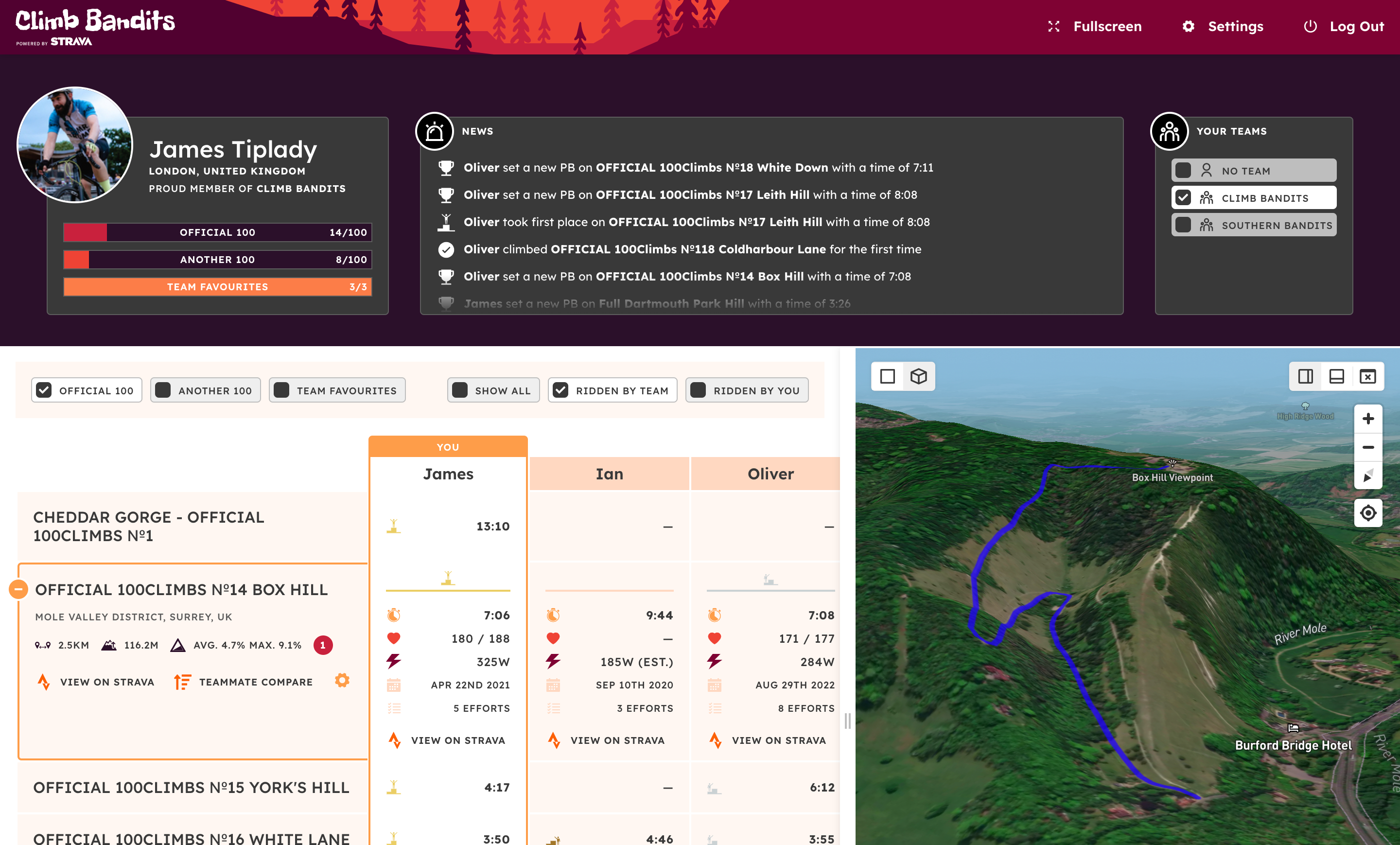This screenshot has width=1400, height=845.
Task: Uncheck the Official 100 filter
Action: 44,390
